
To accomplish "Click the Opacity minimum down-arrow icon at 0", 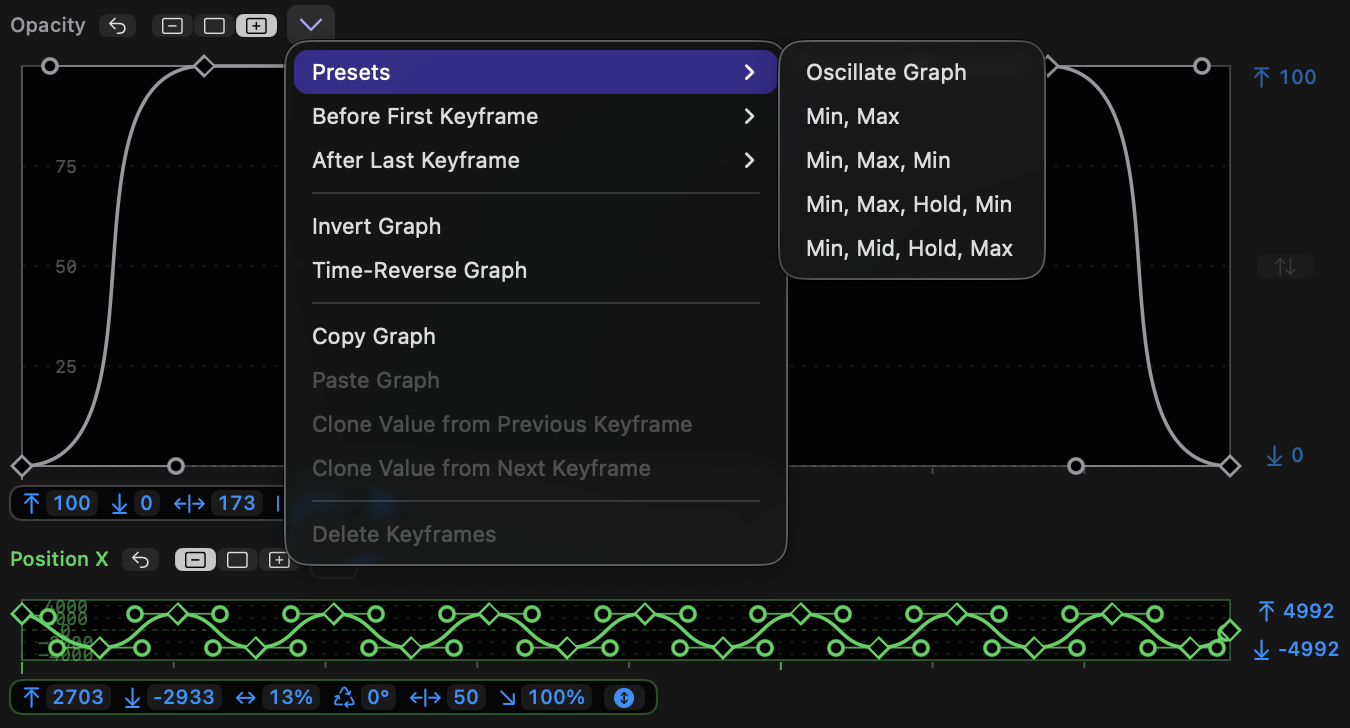I will [1274, 456].
